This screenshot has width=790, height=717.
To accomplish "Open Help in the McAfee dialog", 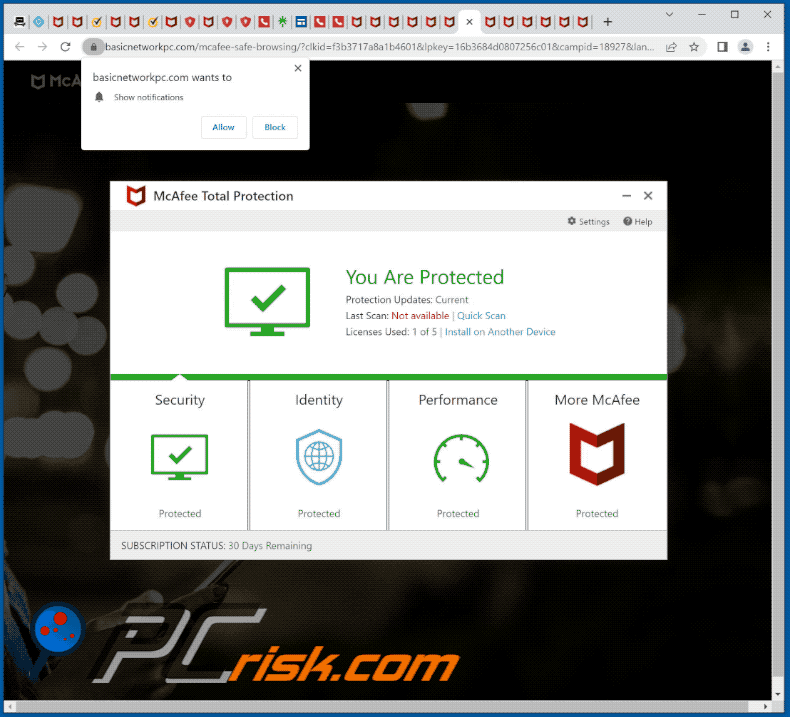I will 637,221.
